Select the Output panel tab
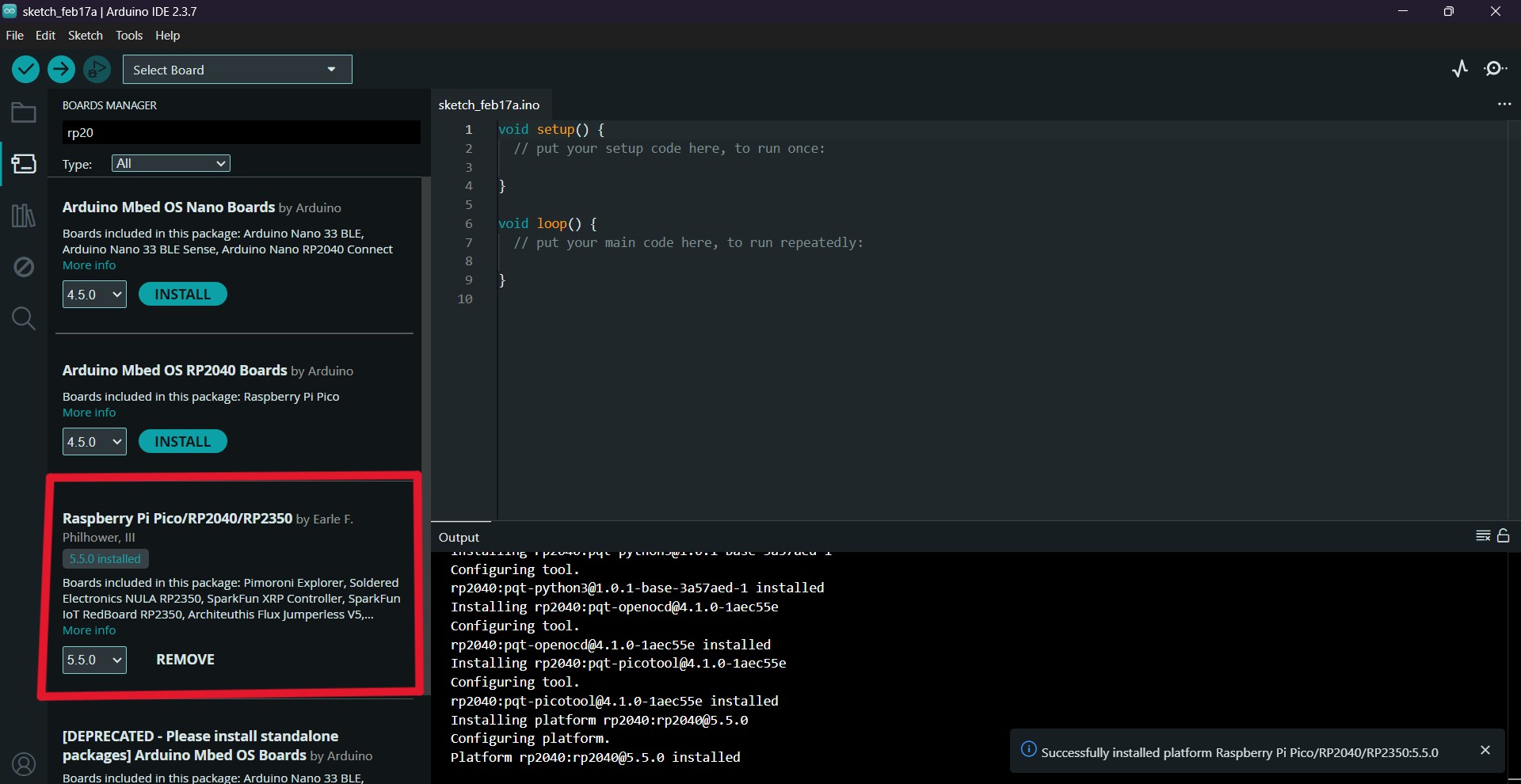Viewport: 1521px width, 784px height. pos(459,537)
